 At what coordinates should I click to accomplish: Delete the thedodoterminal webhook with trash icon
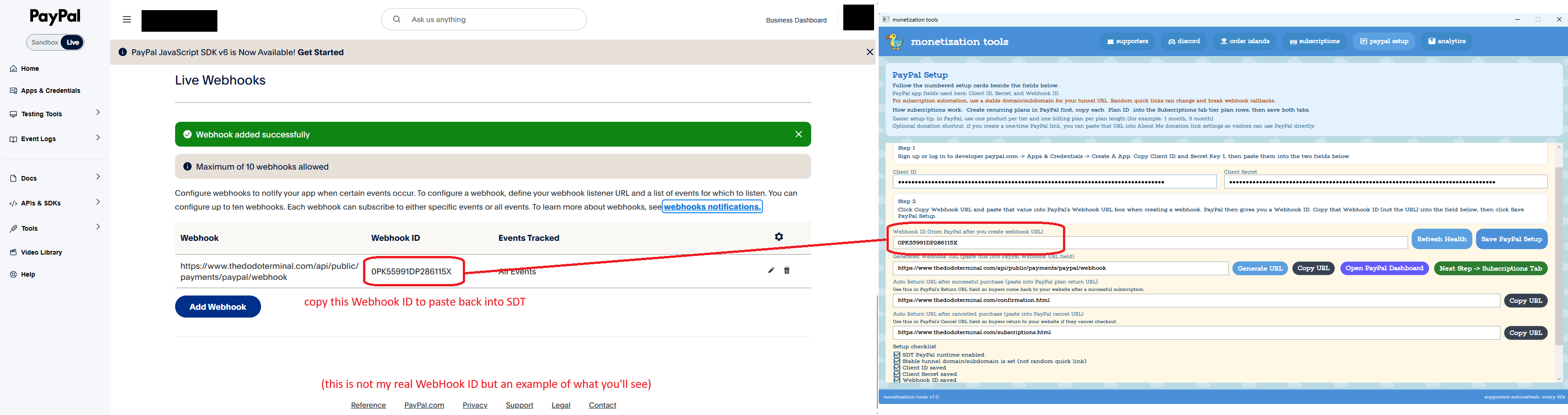pos(787,270)
